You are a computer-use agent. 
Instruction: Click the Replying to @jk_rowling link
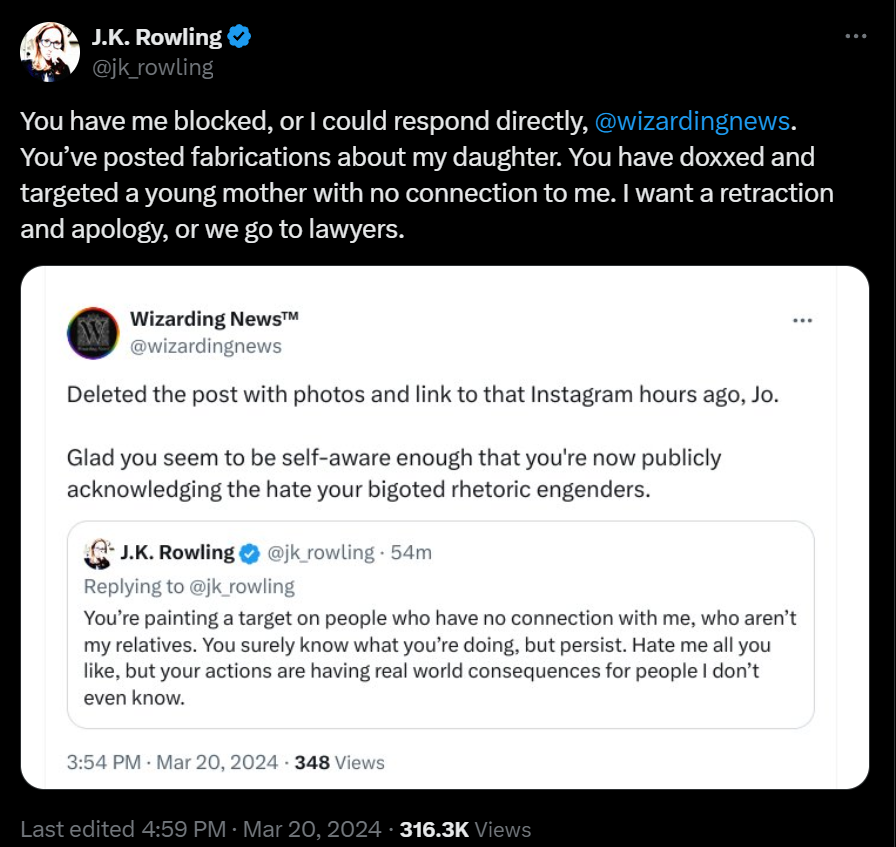[189, 586]
